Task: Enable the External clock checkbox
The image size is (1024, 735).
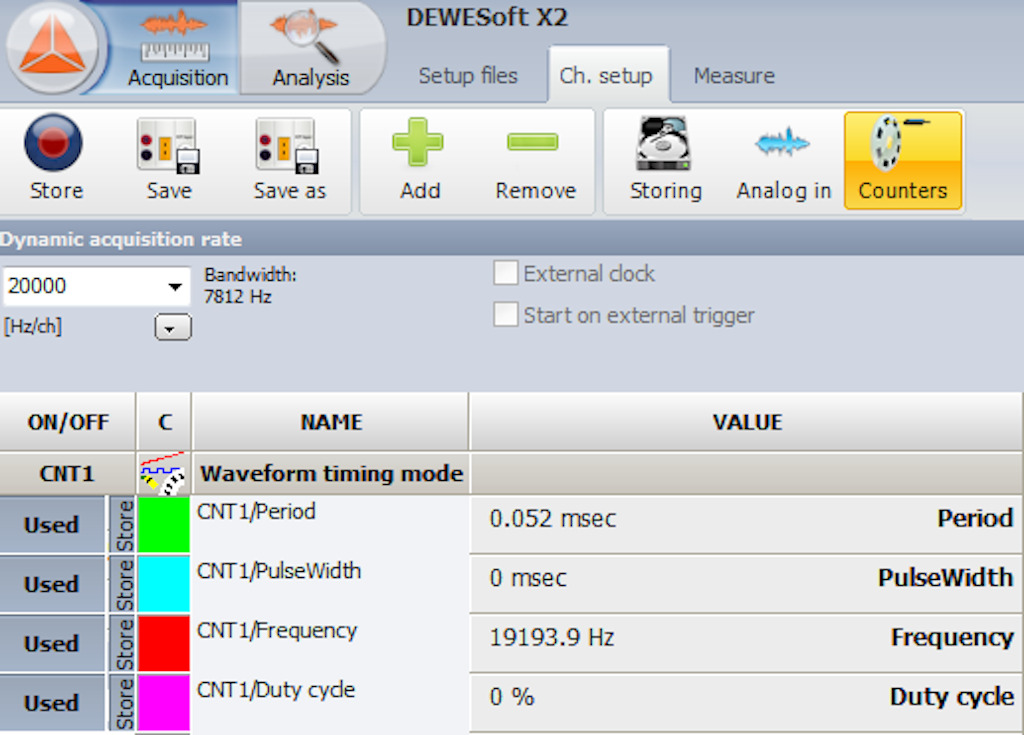Action: tap(506, 273)
